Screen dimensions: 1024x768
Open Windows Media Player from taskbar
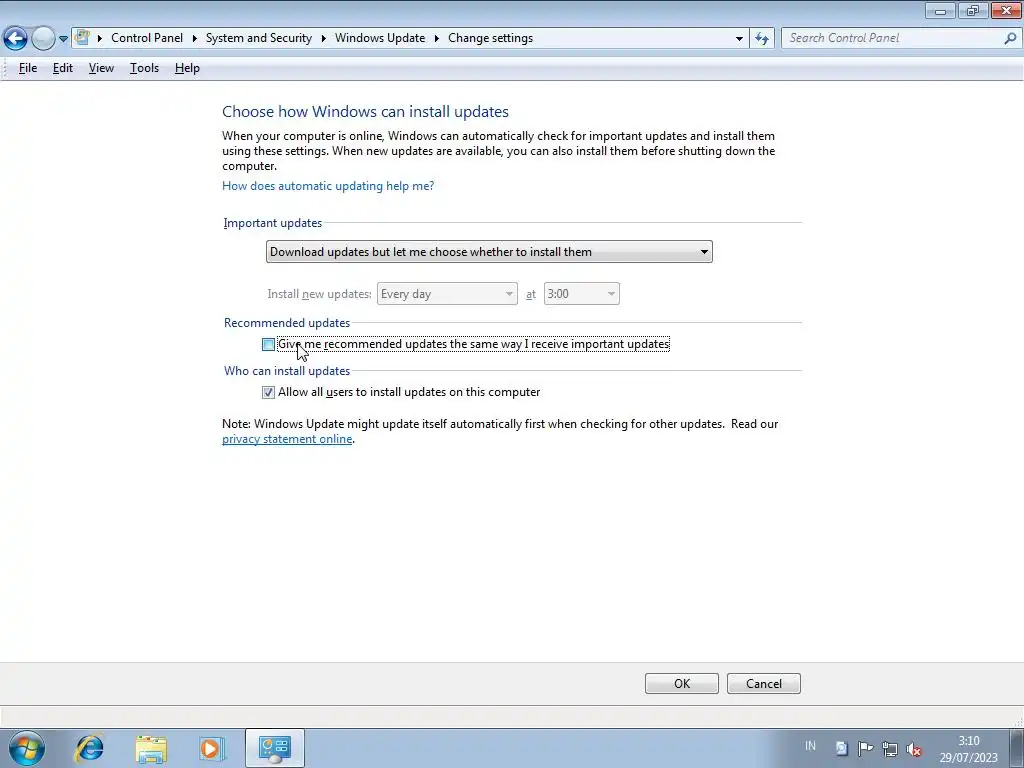coord(212,748)
